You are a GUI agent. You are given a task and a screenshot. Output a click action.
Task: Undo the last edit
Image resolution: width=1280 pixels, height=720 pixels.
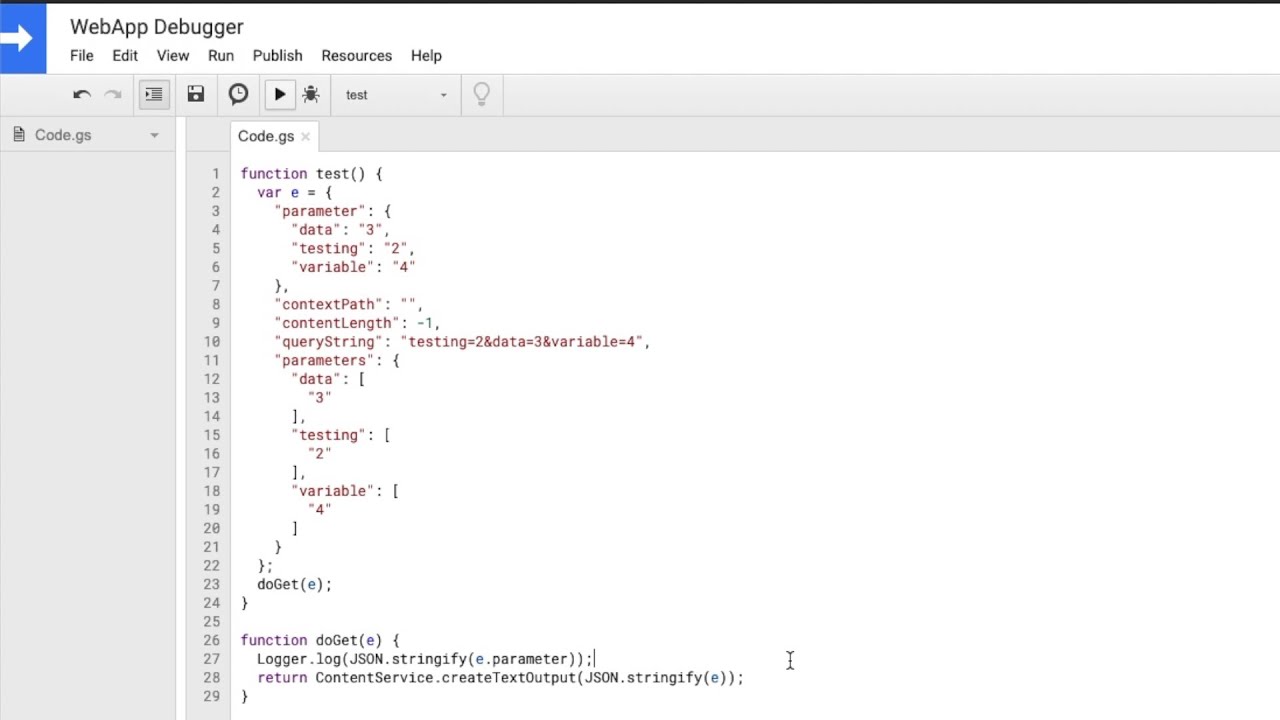click(x=82, y=94)
